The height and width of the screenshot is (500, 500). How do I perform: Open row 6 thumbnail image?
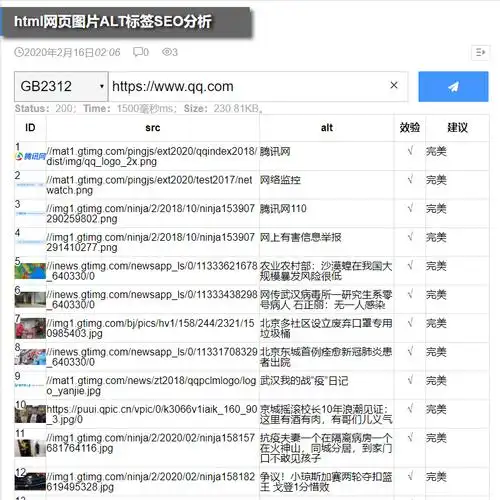(x=30, y=300)
